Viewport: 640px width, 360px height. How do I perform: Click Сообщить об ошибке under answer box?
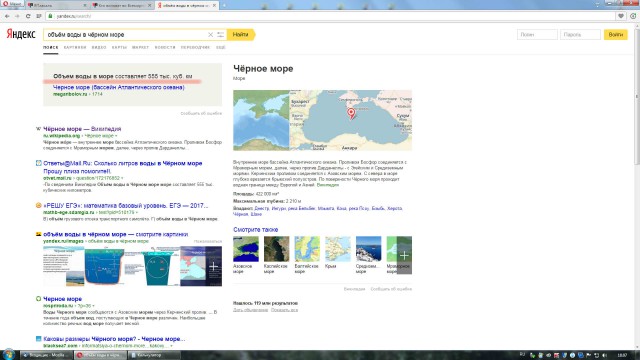coord(201,113)
